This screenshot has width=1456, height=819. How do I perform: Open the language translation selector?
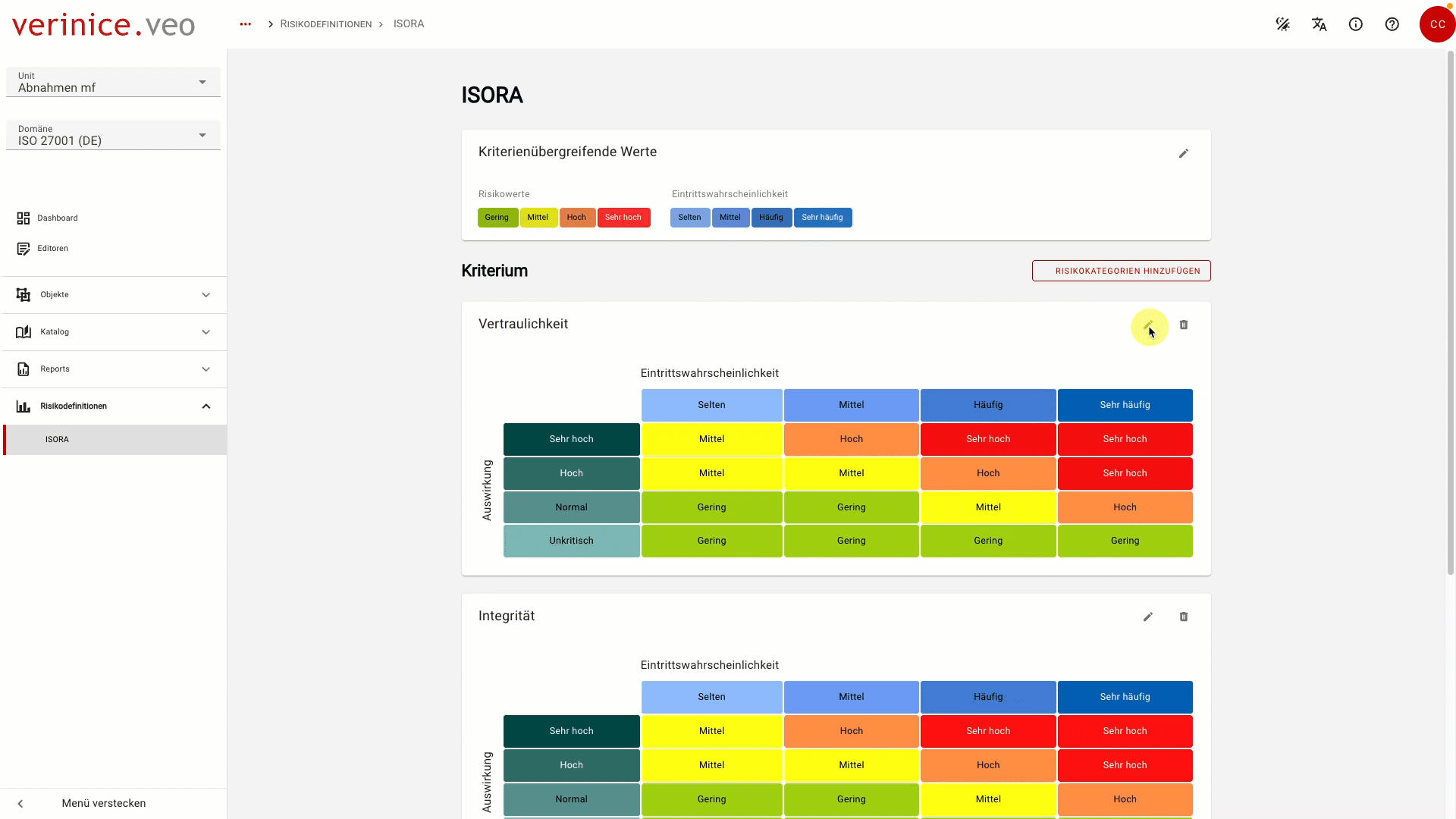coord(1319,24)
